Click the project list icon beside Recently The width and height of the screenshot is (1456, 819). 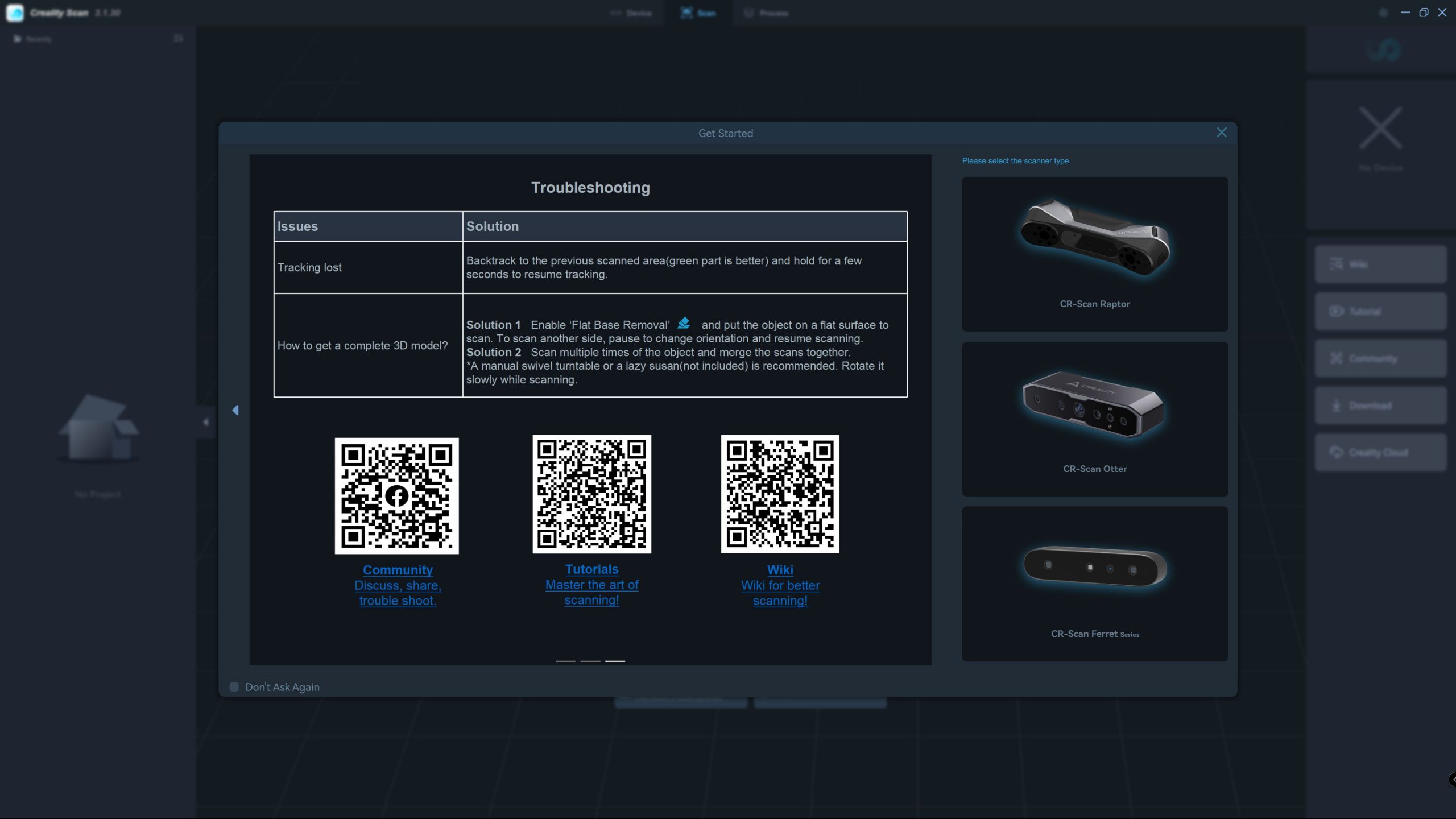point(178,39)
